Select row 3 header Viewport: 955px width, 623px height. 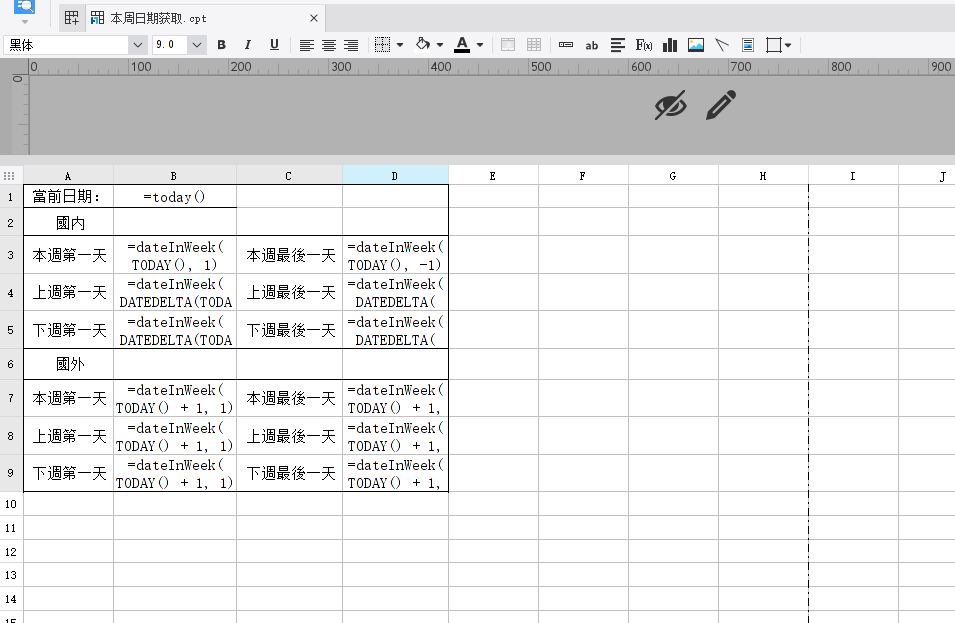point(11,255)
